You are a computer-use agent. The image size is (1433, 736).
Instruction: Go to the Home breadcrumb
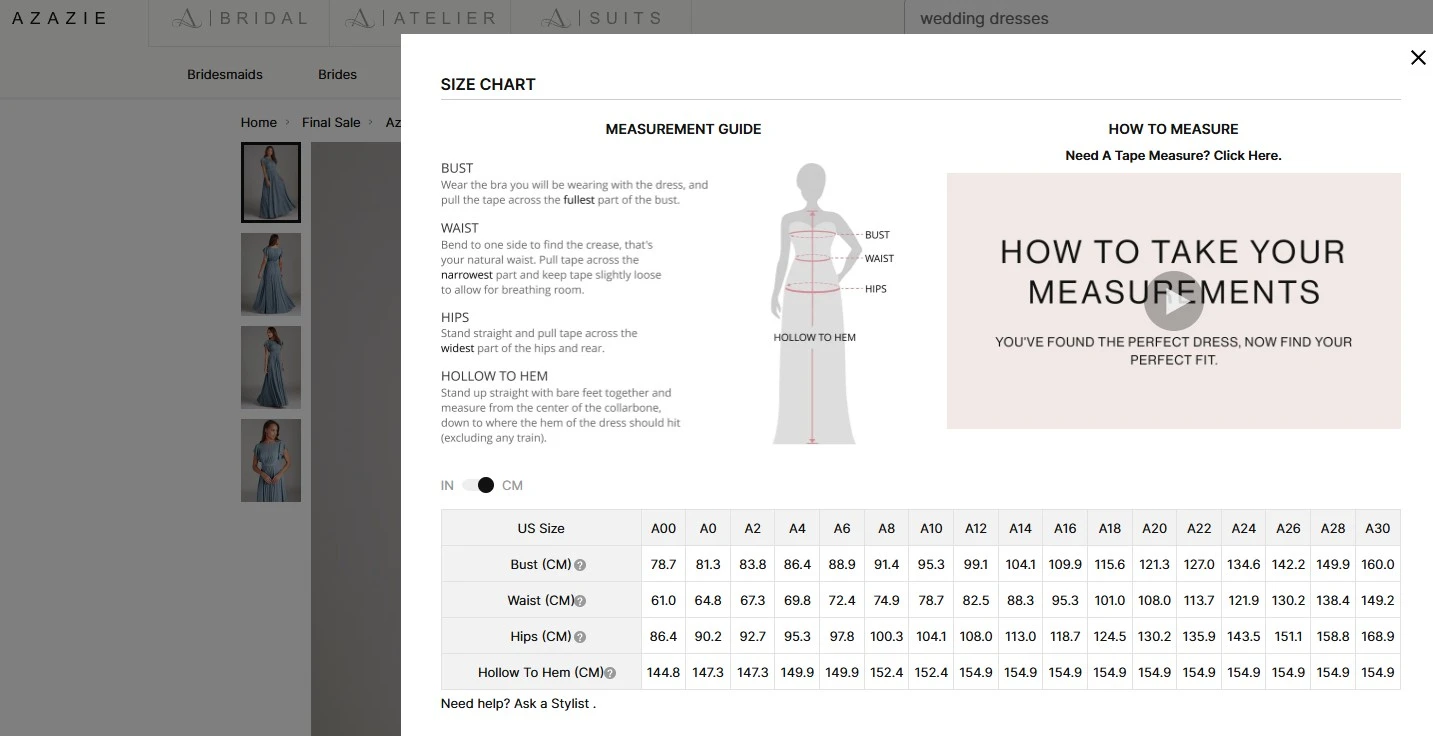point(258,122)
